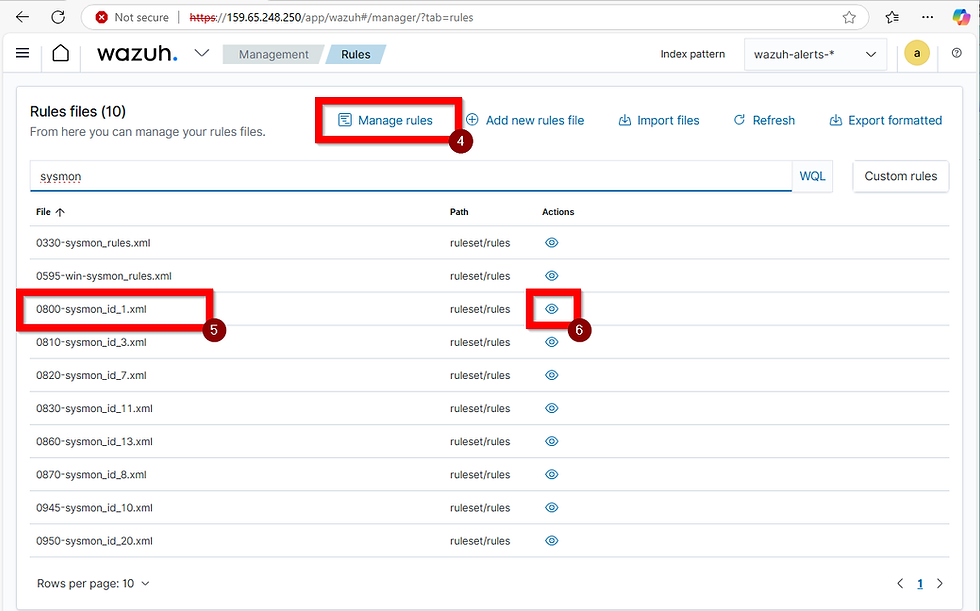Go to previous page arrow in pagination

pos(900,584)
